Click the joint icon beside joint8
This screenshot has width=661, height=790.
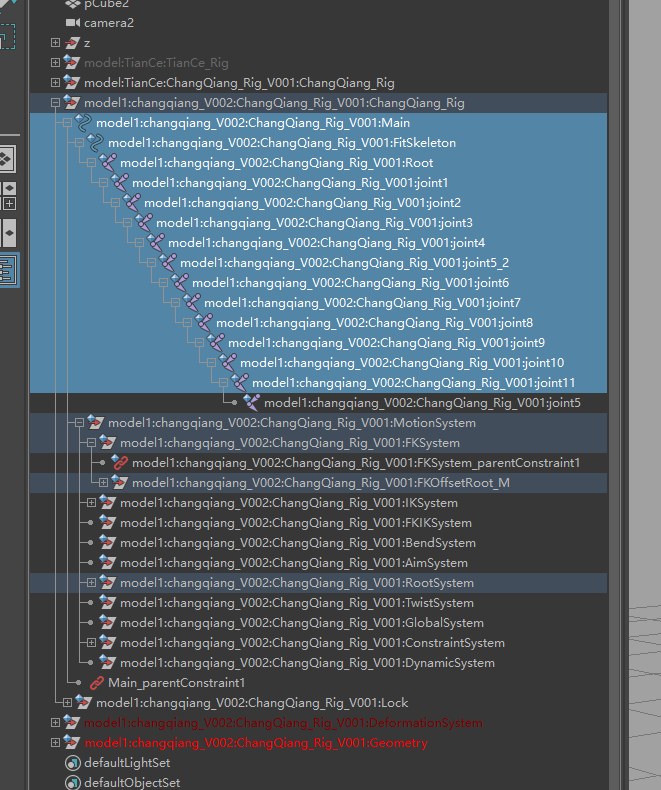(x=204, y=322)
